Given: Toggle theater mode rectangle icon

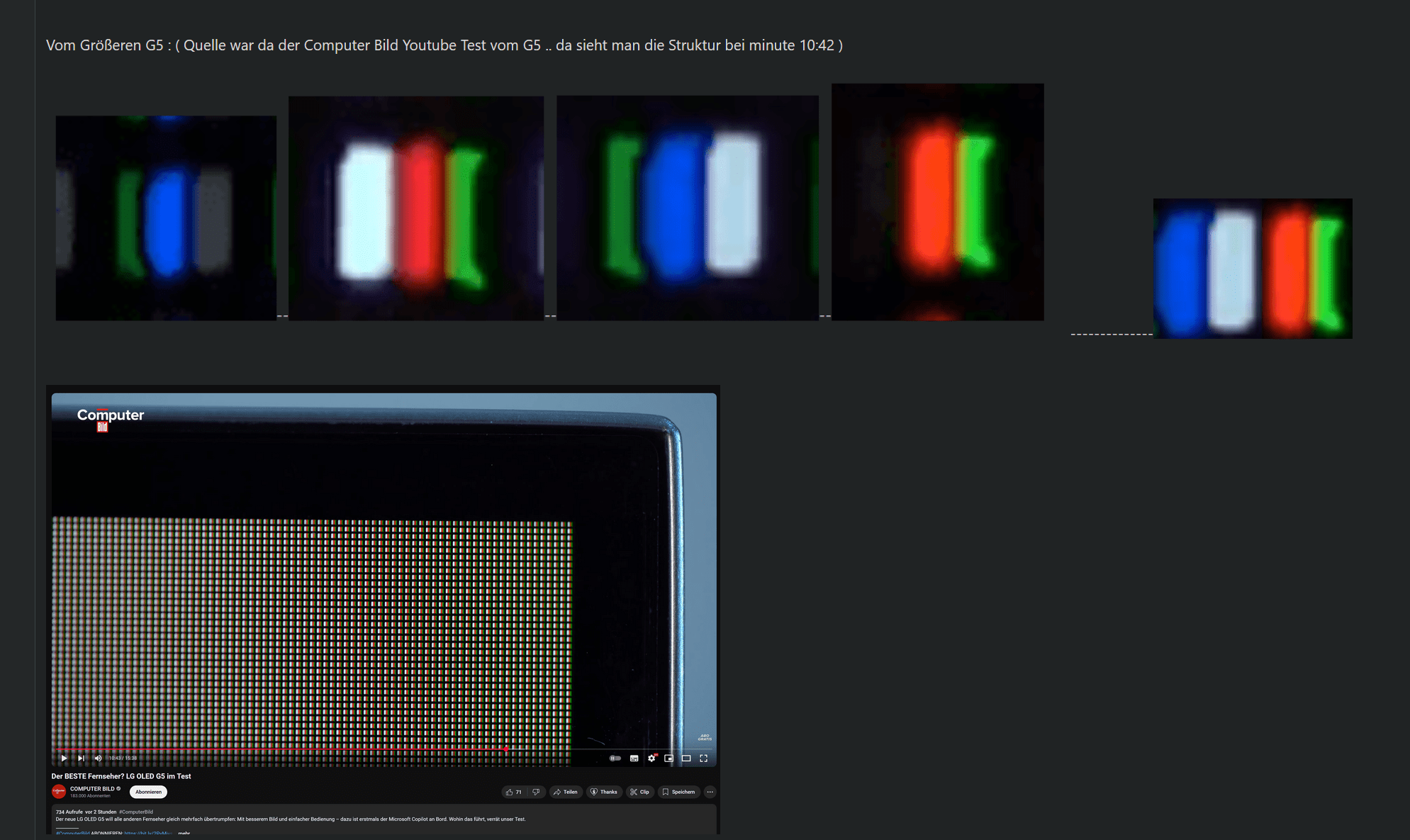Looking at the screenshot, I should pos(686,758).
